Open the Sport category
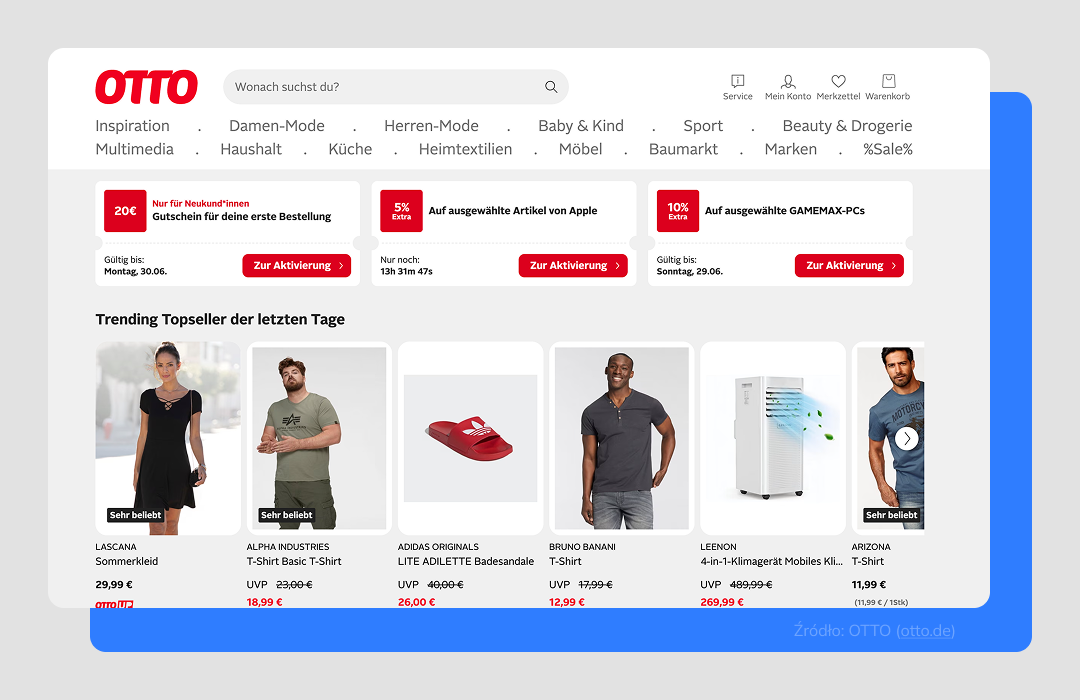The width and height of the screenshot is (1080, 700). click(703, 126)
